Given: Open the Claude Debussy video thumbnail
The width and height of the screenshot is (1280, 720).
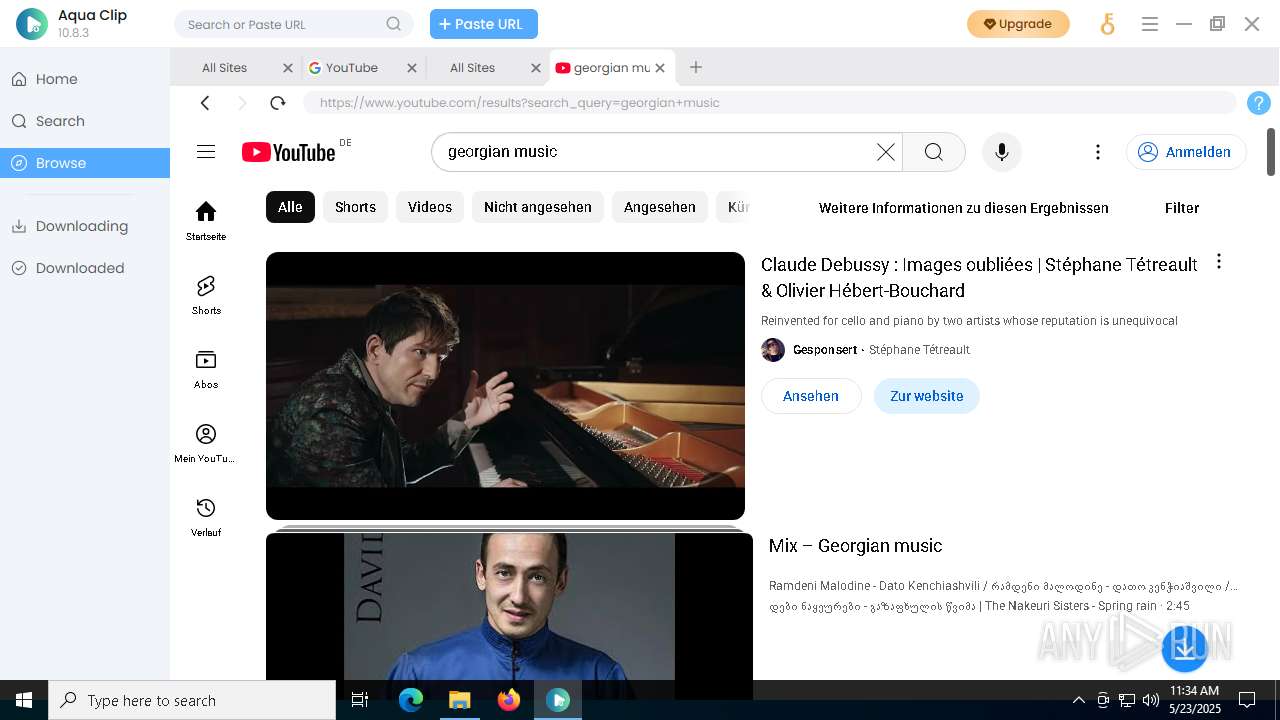Looking at the screenshot, I should 505,386.
